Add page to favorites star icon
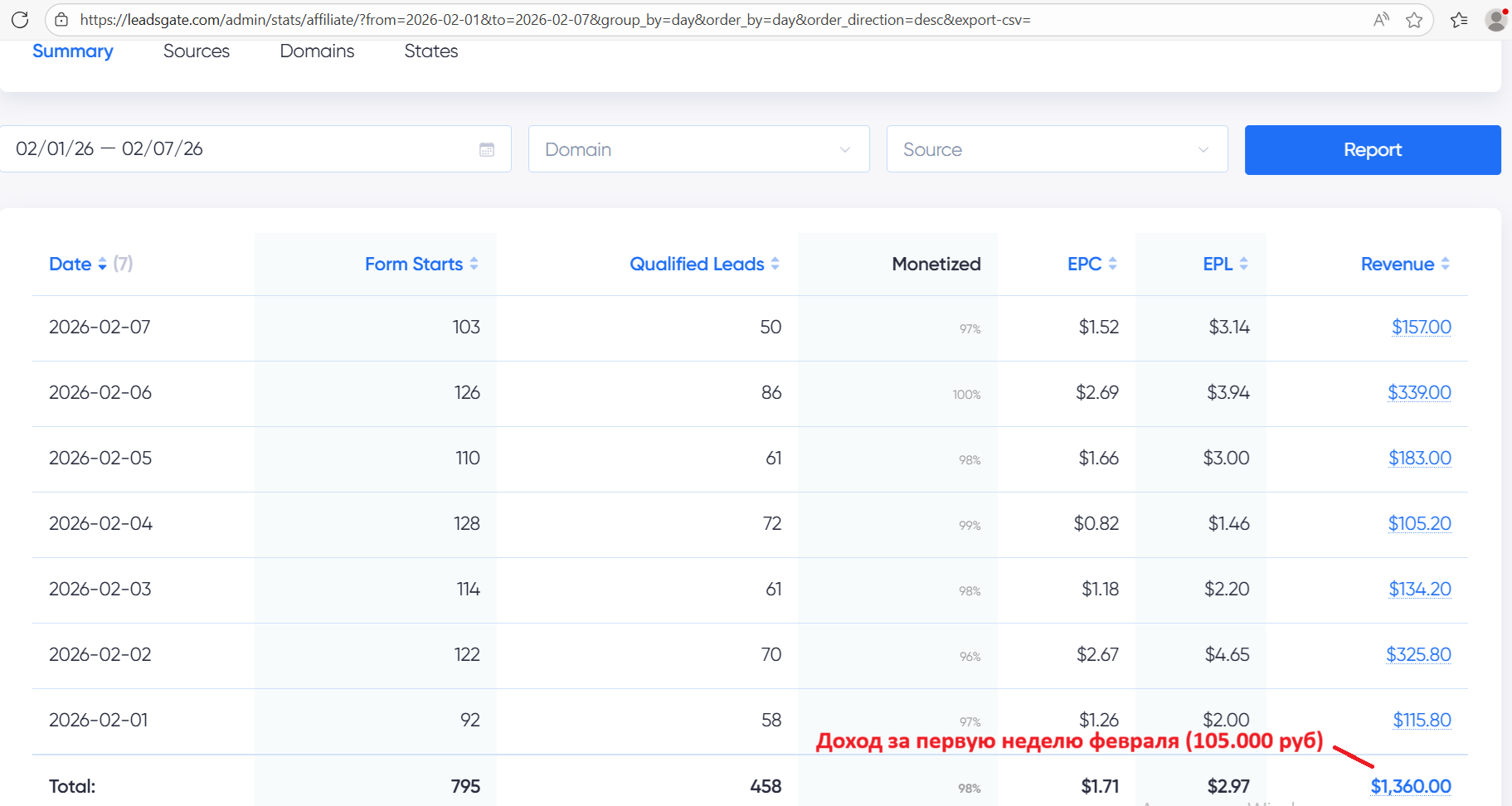The width and height of the screenshot is (1512, 806). coord(1414,20)
